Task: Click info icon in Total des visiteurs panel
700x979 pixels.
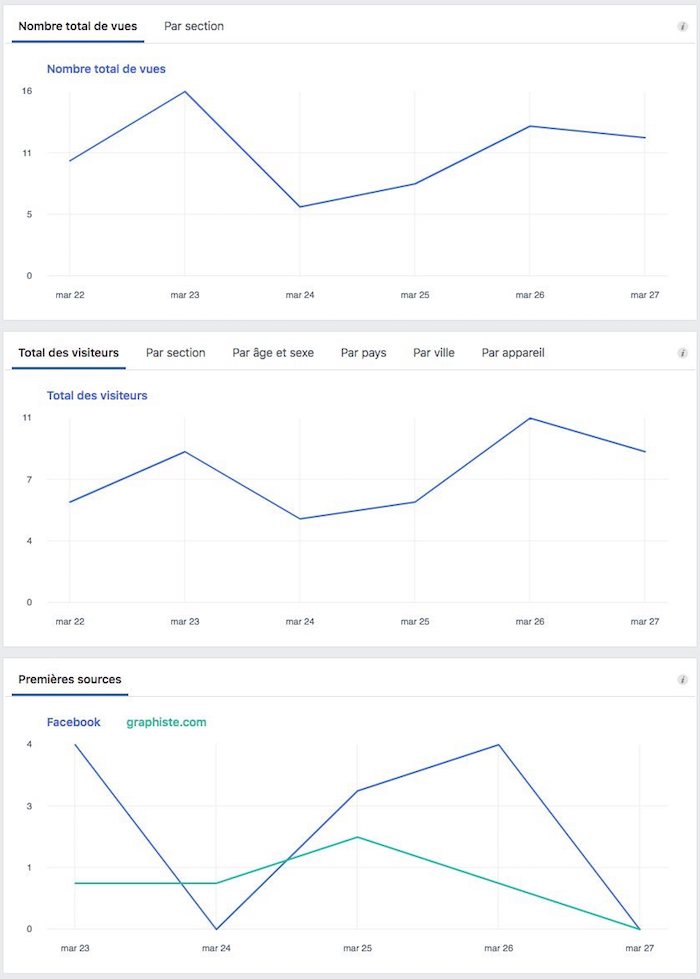Action: 682,353
